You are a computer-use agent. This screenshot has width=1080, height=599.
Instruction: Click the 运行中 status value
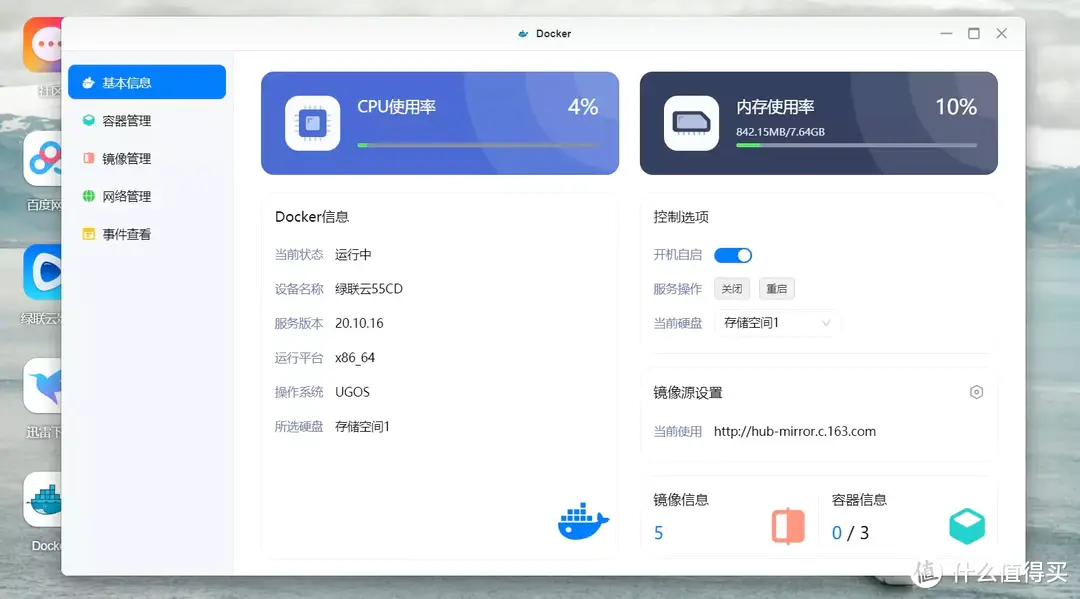(353, 255)
